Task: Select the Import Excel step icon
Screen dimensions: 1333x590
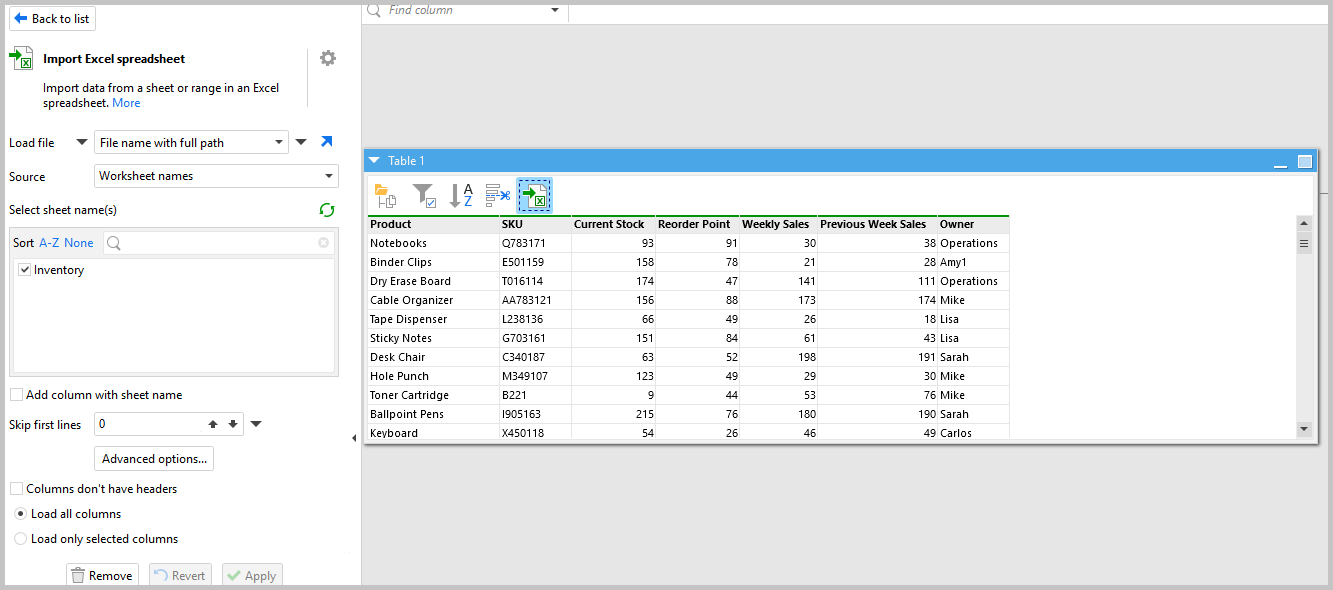Action: (535, 195)
